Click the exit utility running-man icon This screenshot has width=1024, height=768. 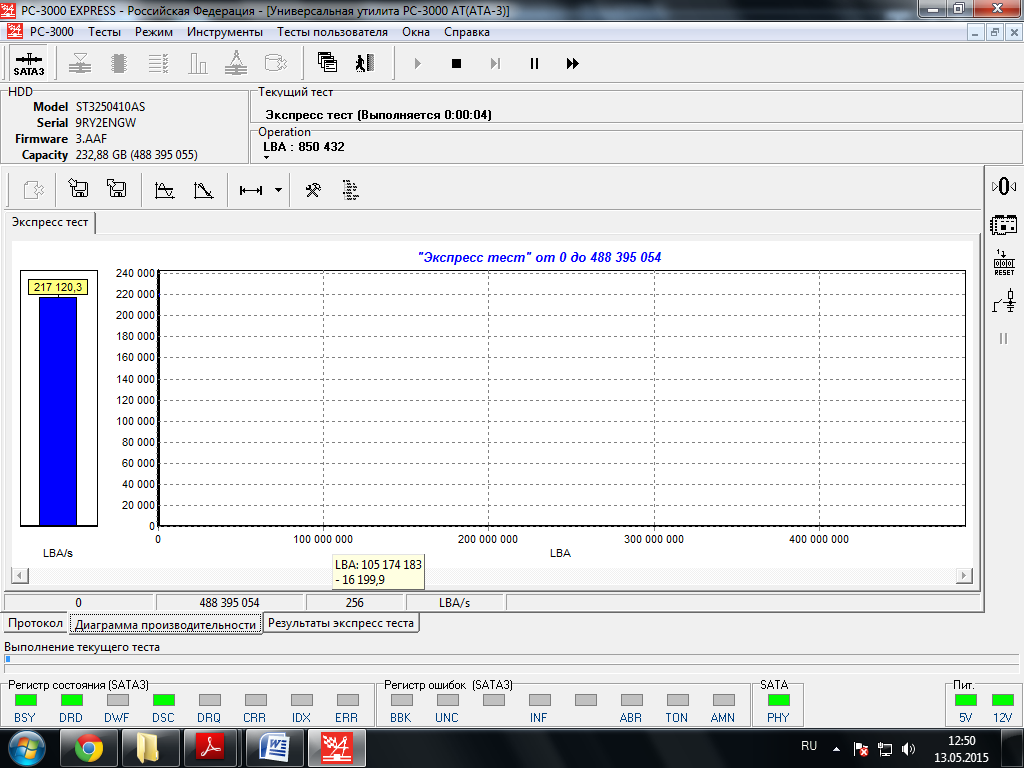(x=365, y=63)
